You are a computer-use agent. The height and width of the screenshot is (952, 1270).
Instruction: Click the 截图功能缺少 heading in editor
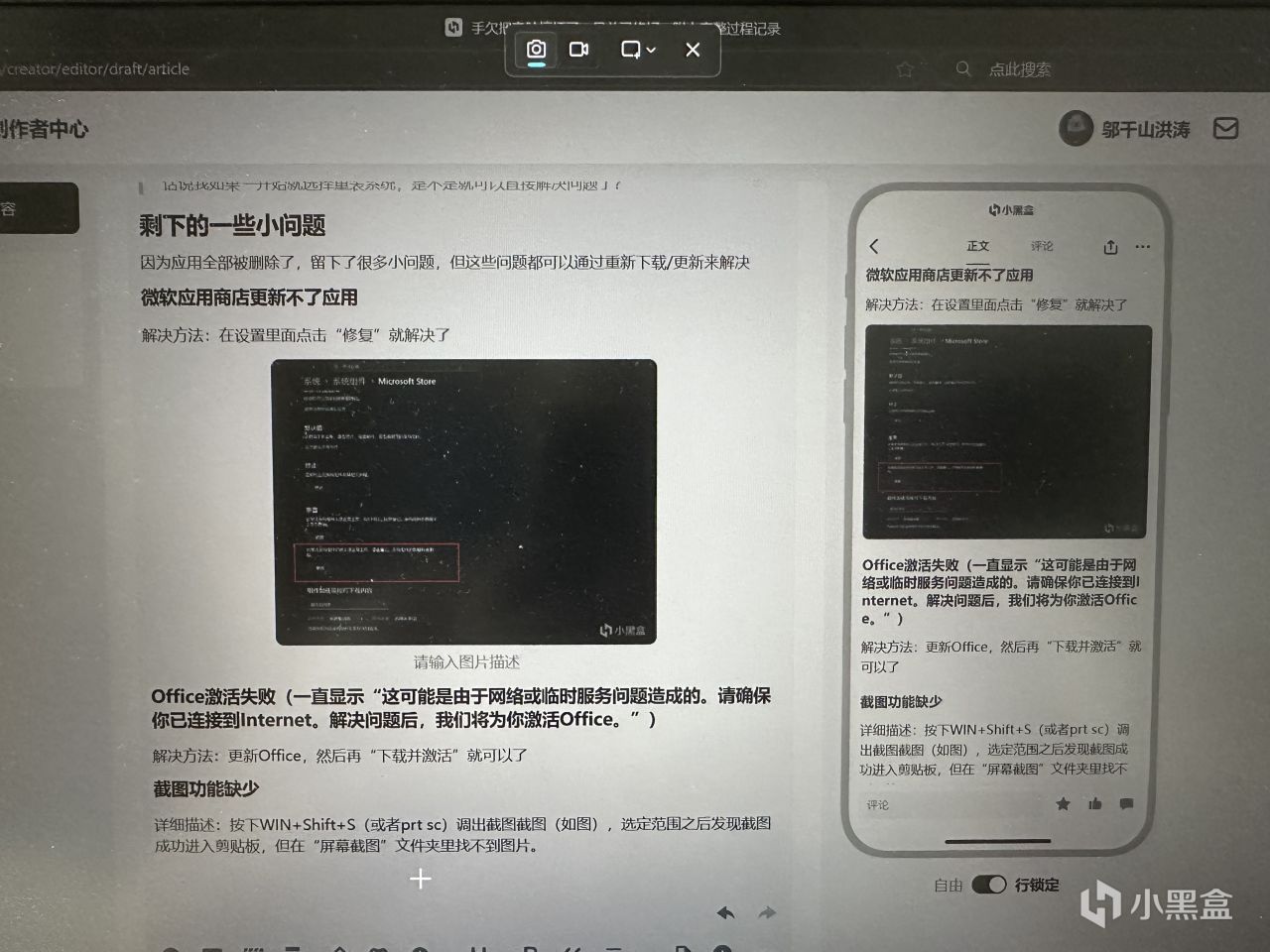click(x=205, y=789)
